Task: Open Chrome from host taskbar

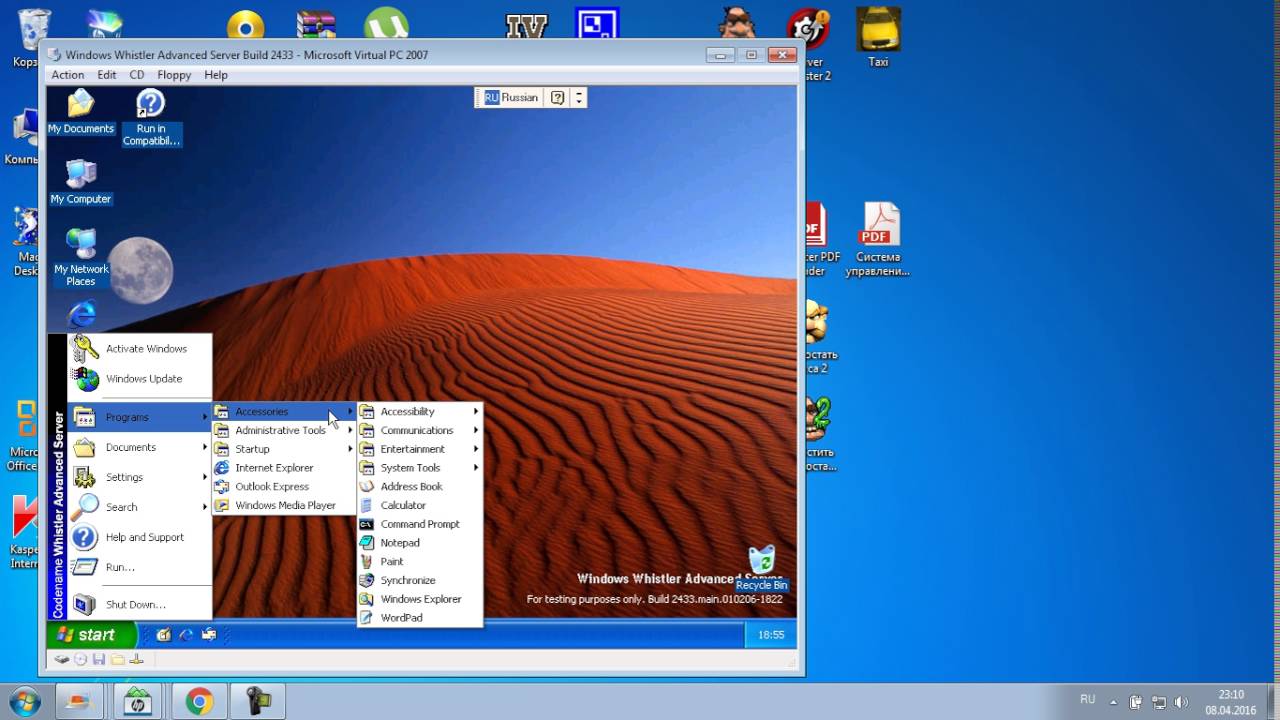Action: [x=199, y=702]
